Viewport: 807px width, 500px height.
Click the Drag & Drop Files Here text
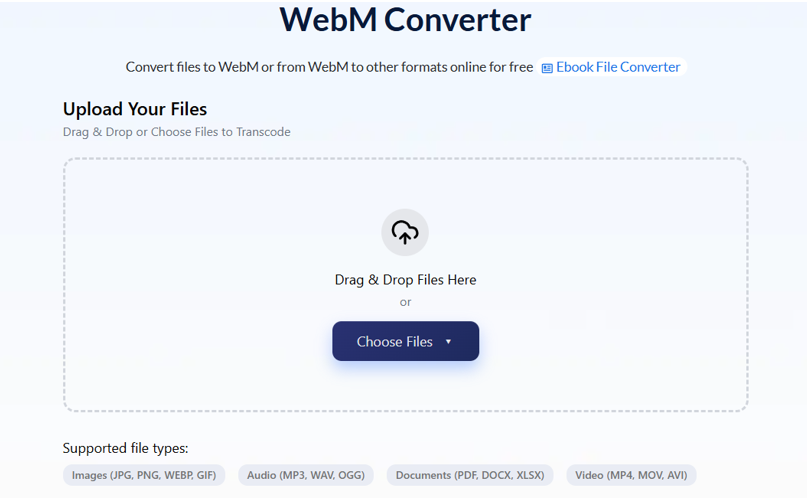tap(406, 280)
